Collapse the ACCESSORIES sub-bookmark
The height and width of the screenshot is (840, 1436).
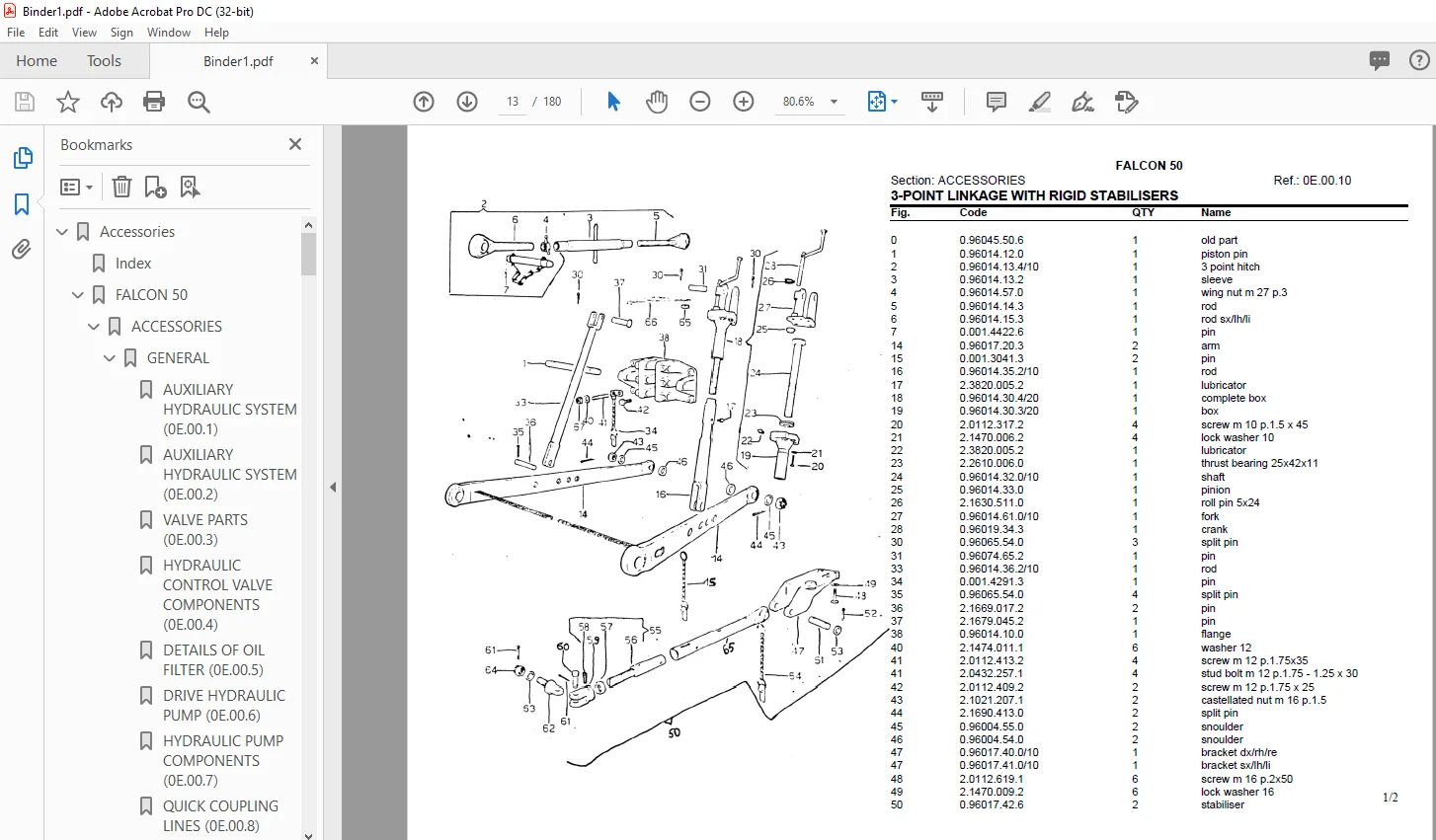click(94, 327)
